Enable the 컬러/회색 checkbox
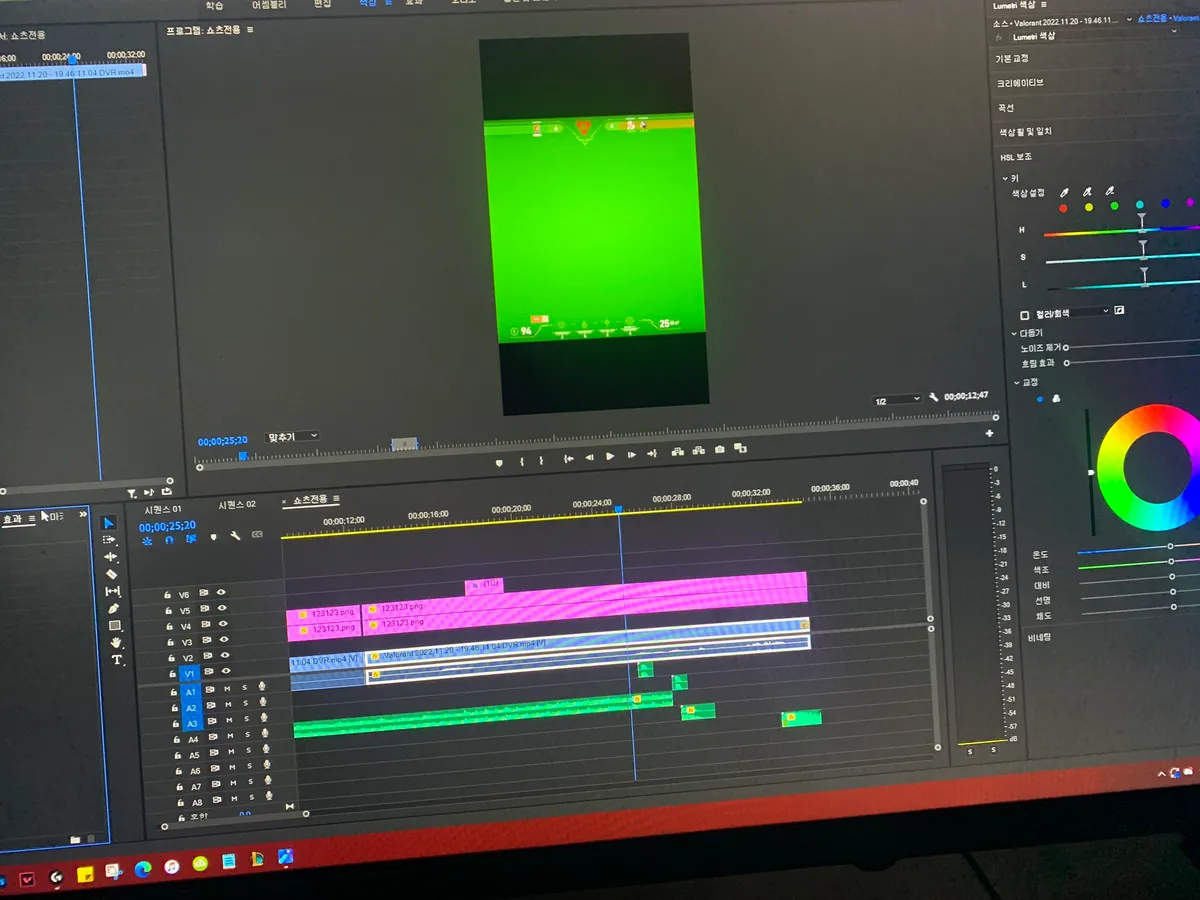The height and width of the screenshot is (900, 1200). coord(1024,313)
